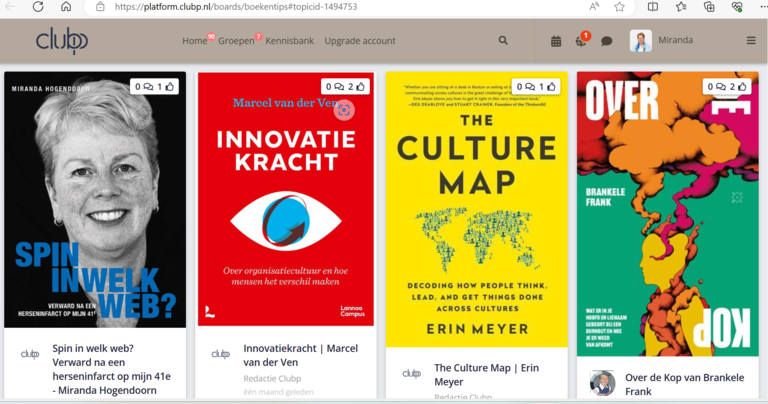Image resolution: width=768 pixels, height=404 pixels.
Task: Like the Spin in welk web card
Action: [x=170, y=87]
